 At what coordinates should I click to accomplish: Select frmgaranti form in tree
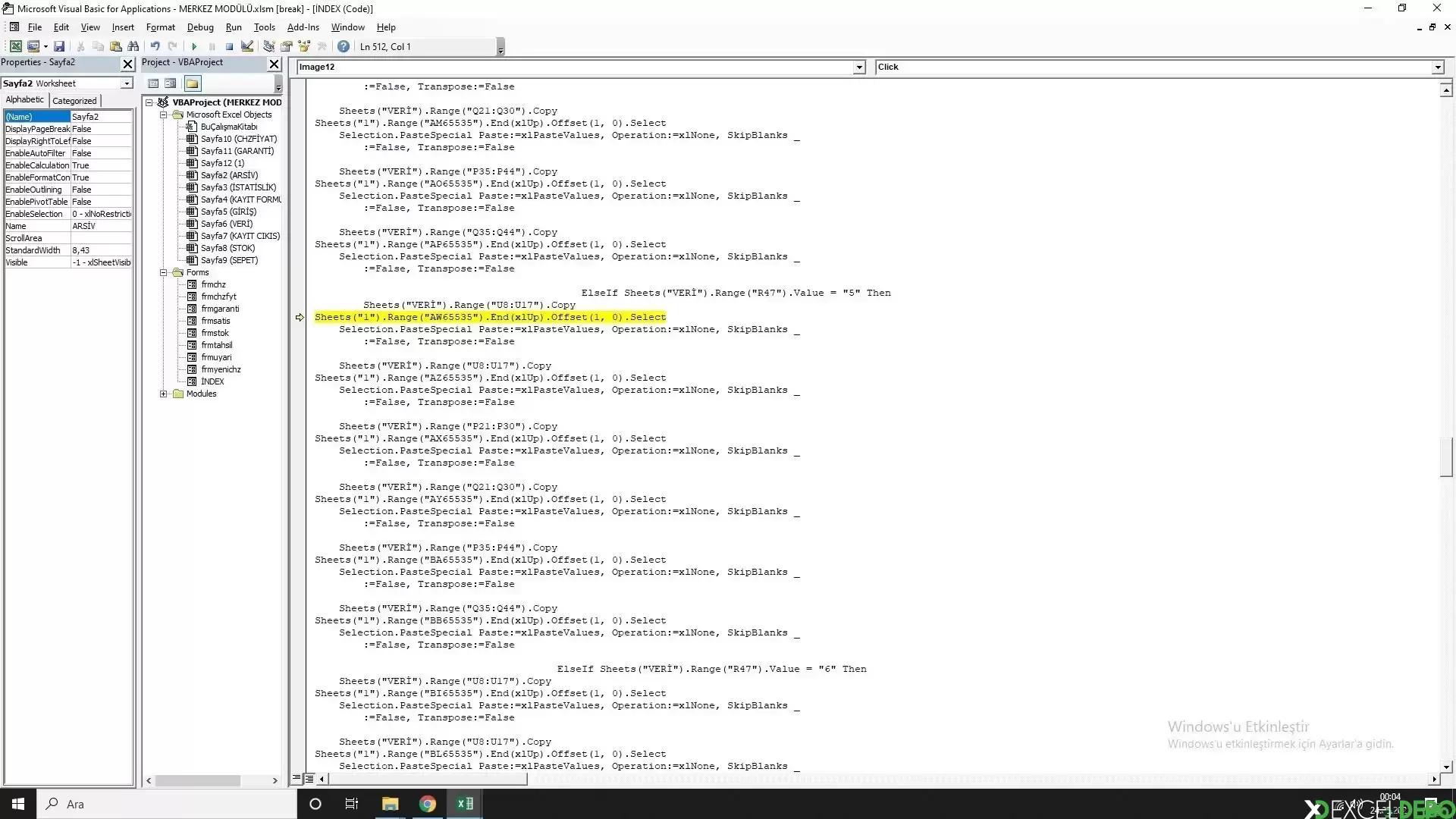[x=220, y=309]
